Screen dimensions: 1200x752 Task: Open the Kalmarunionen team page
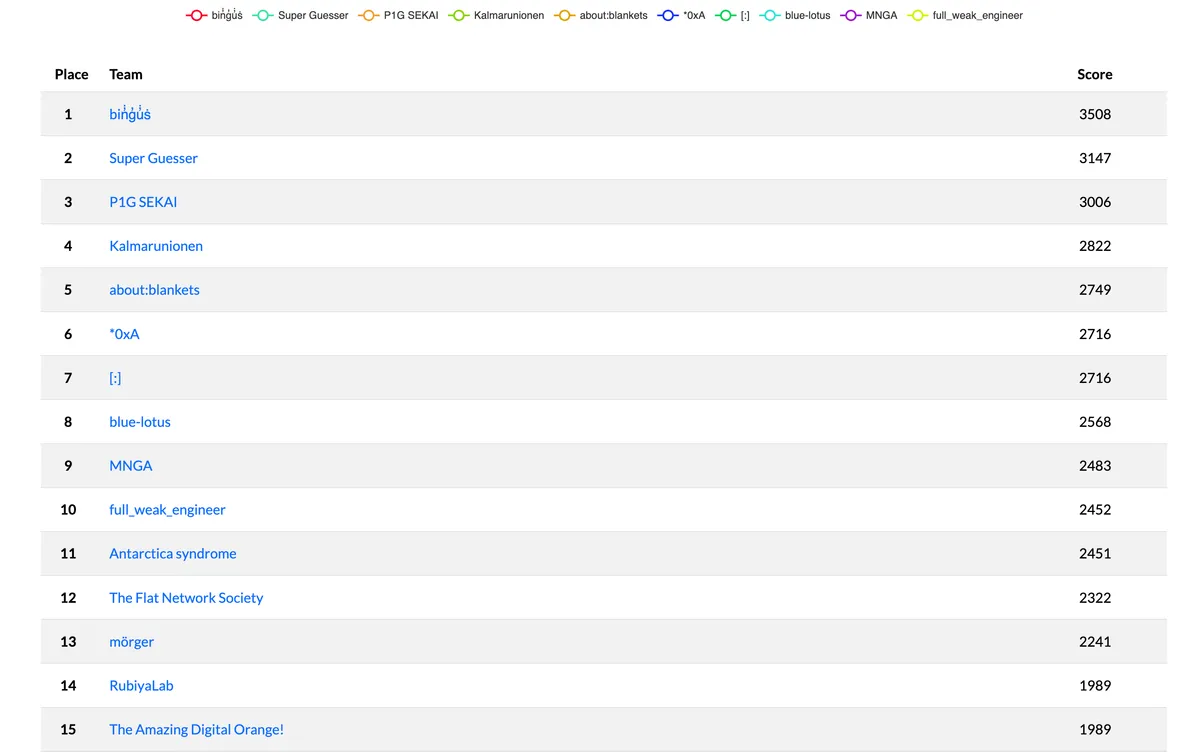tap(156, 246)
